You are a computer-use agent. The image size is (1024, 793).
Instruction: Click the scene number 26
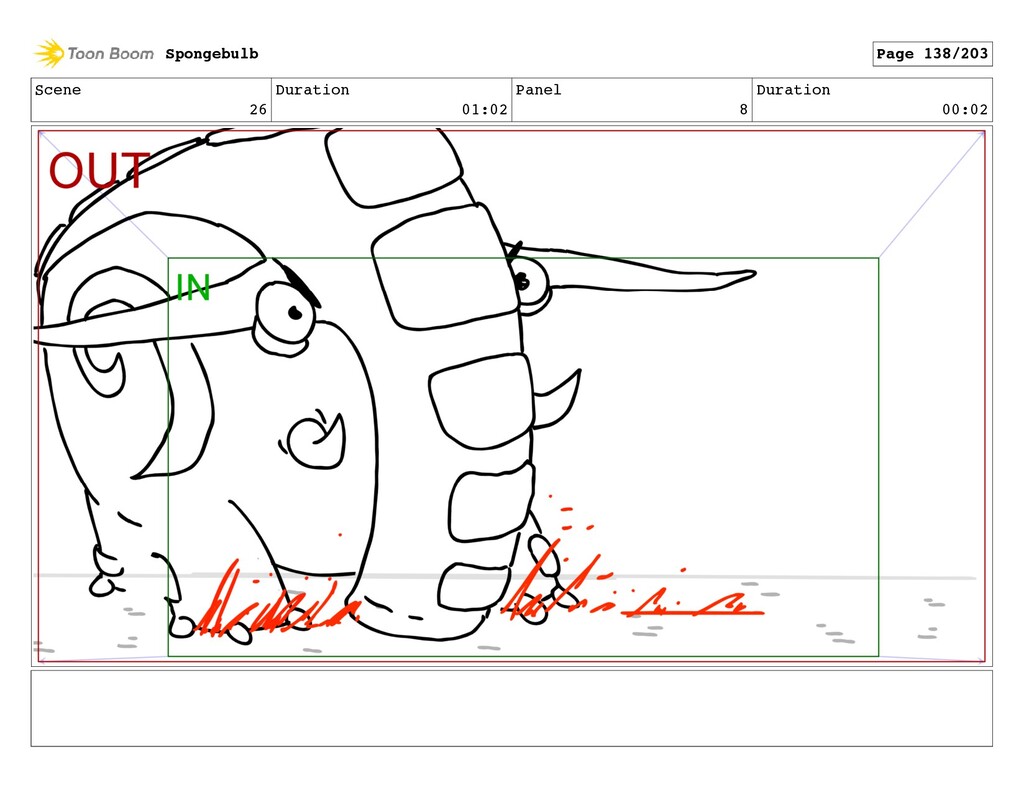[258, 110]
